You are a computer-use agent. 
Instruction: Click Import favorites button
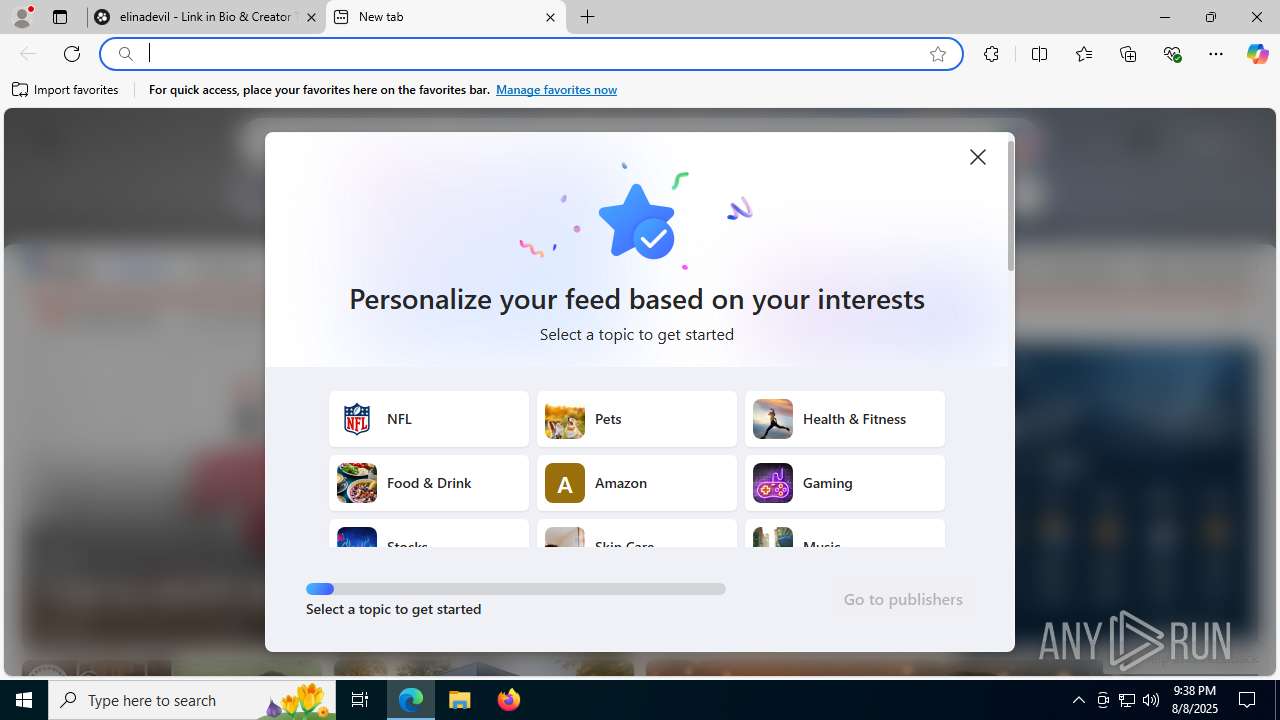[x=66, y=90]
